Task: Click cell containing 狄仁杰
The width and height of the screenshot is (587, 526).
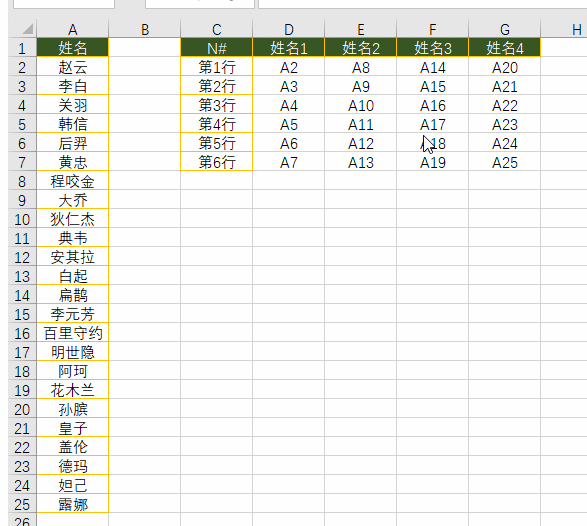Action: click(73, 219)
